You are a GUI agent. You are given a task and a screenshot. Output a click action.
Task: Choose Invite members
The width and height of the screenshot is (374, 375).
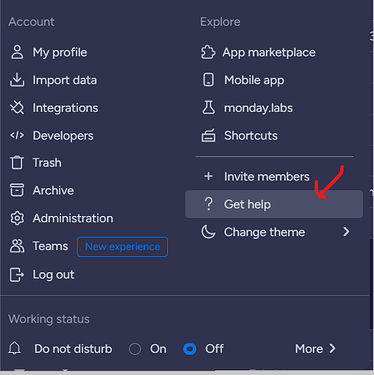pyautogui.click(x=267, y=176)
